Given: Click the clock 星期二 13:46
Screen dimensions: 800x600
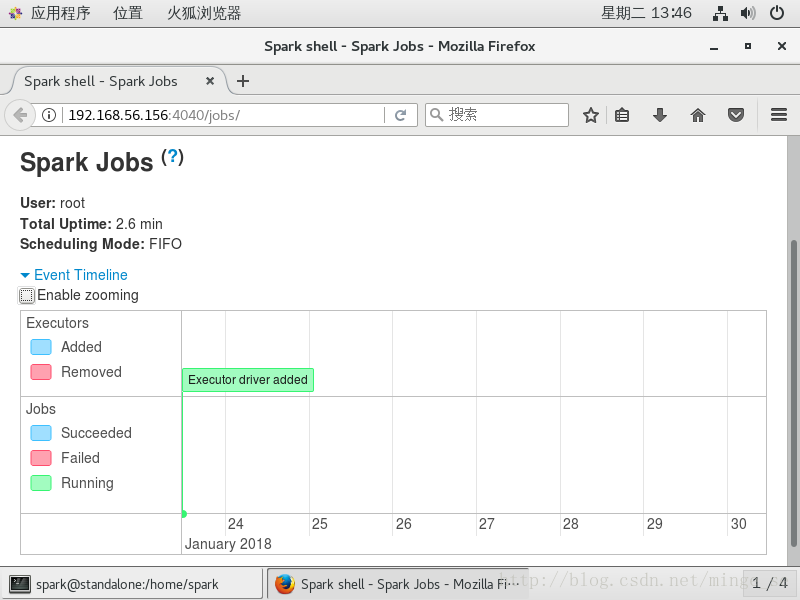Looking at the screenshot, I should click(x=646, y=13).
